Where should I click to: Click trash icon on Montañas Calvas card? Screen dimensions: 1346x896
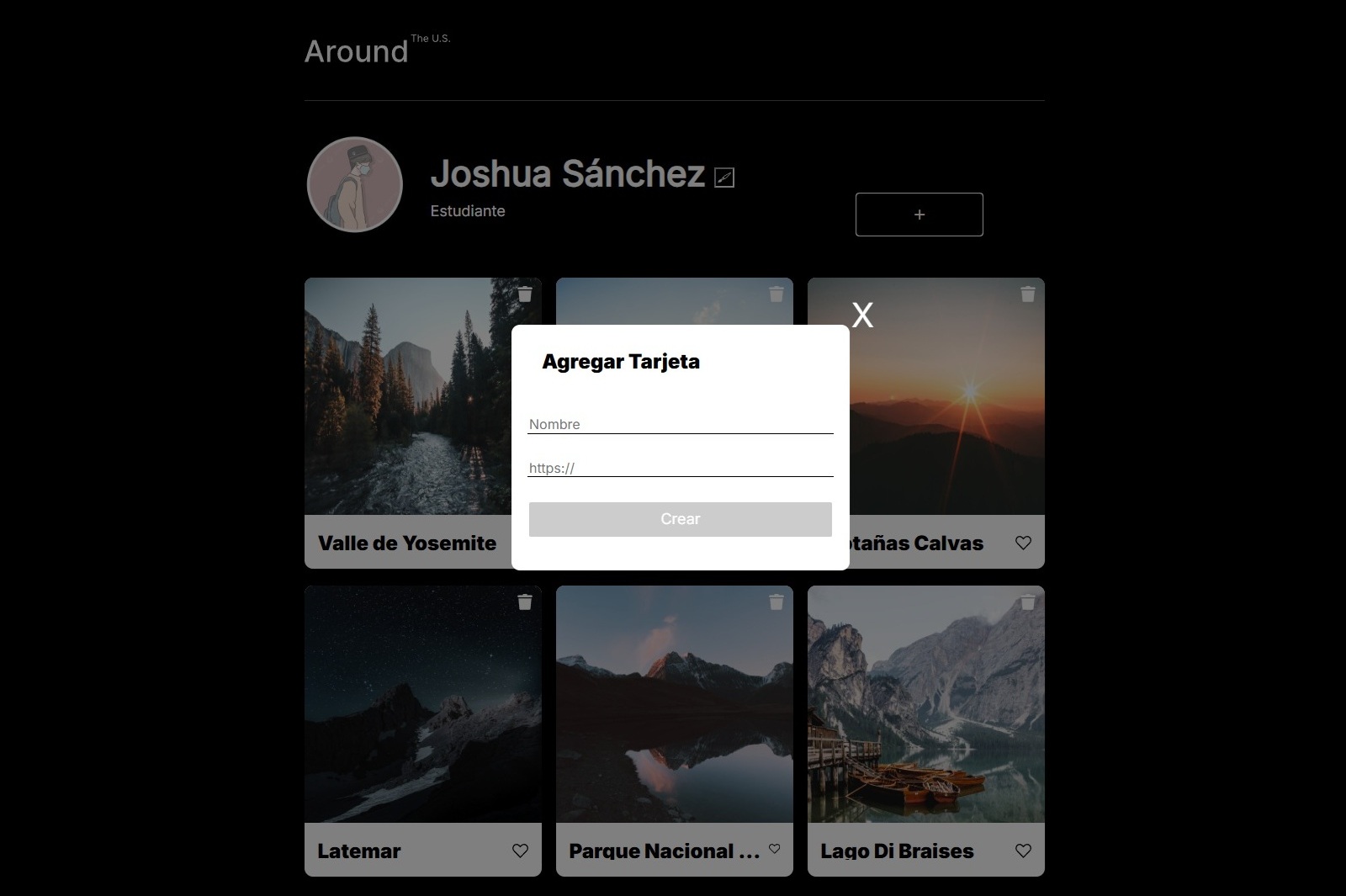(1027, 294)
